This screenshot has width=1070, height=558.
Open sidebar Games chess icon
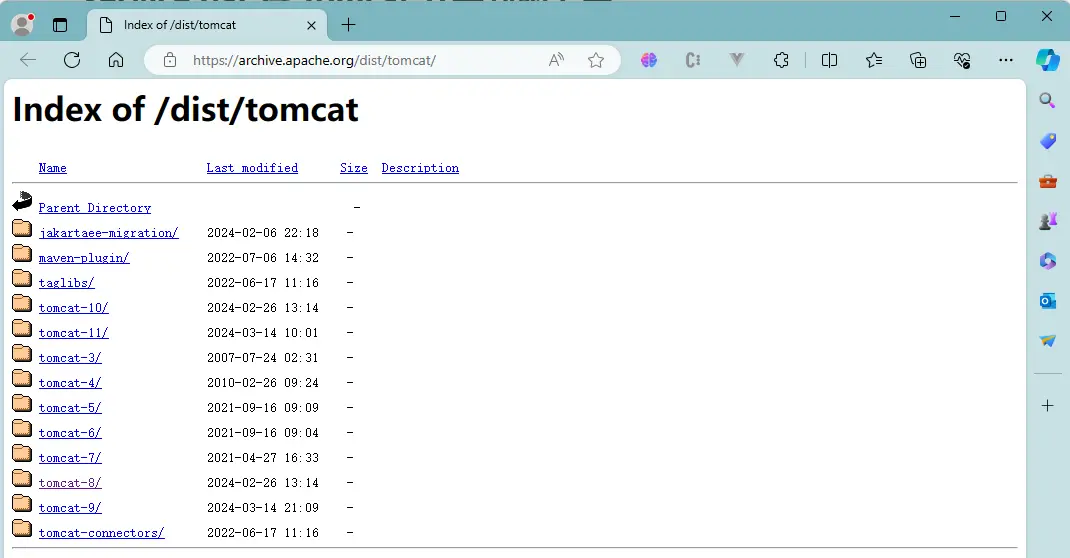pyautogui.click(x=1047, y=221)
